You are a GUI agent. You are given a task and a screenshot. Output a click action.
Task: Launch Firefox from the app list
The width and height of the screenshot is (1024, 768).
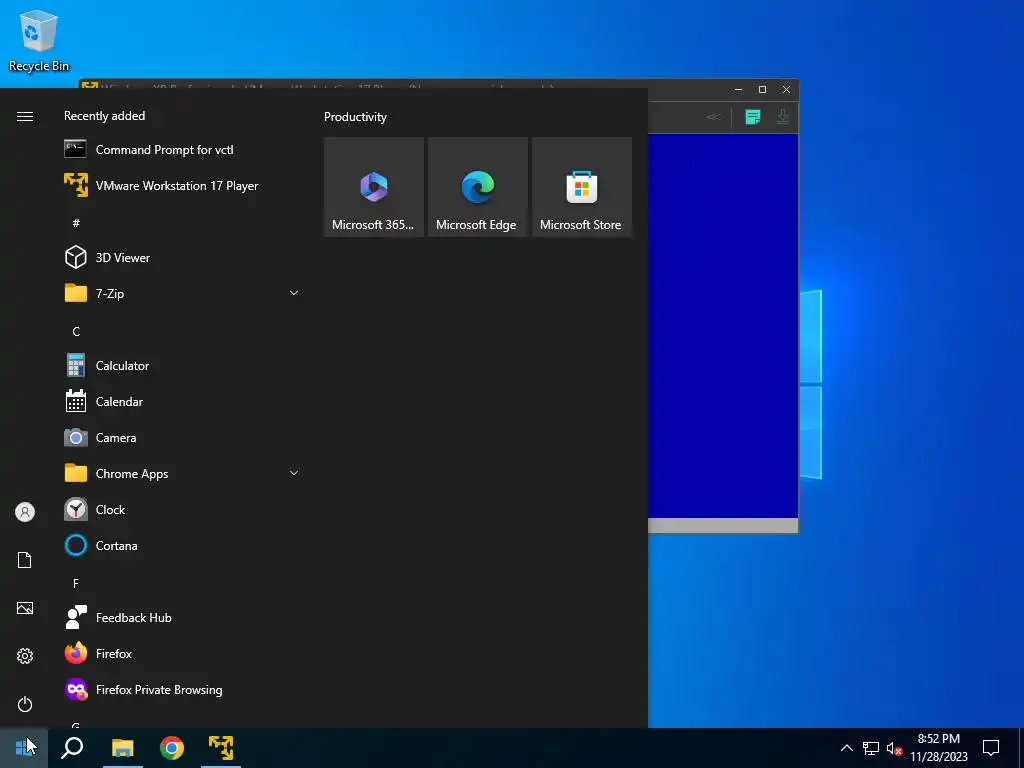[182, 653]
